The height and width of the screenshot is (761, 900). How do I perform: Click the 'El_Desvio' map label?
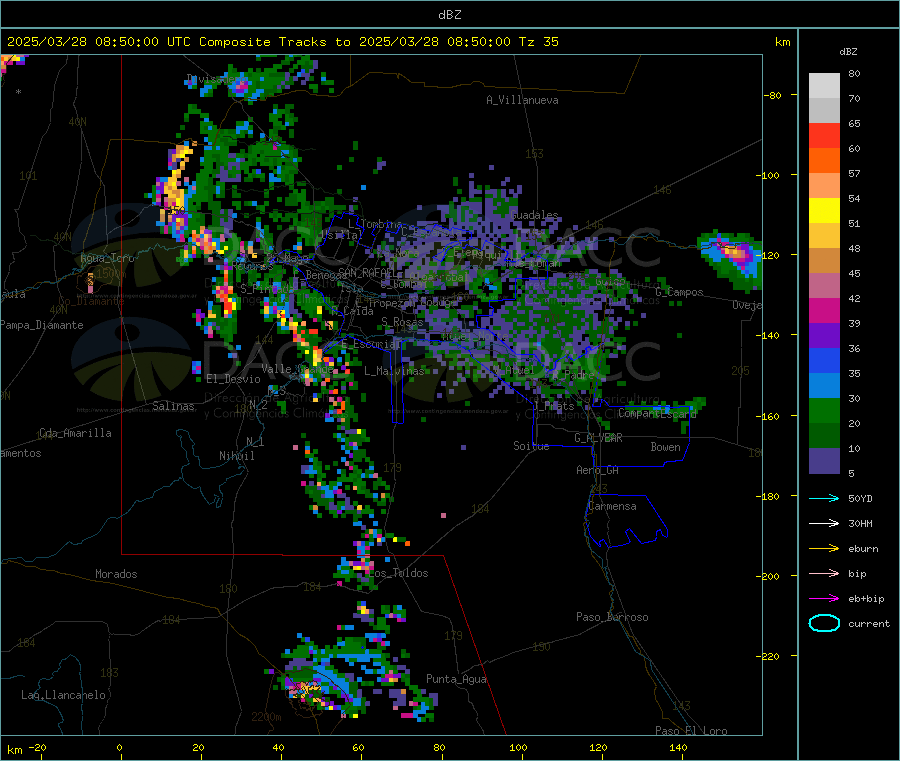pyautogui.click(x=234, y=379)
